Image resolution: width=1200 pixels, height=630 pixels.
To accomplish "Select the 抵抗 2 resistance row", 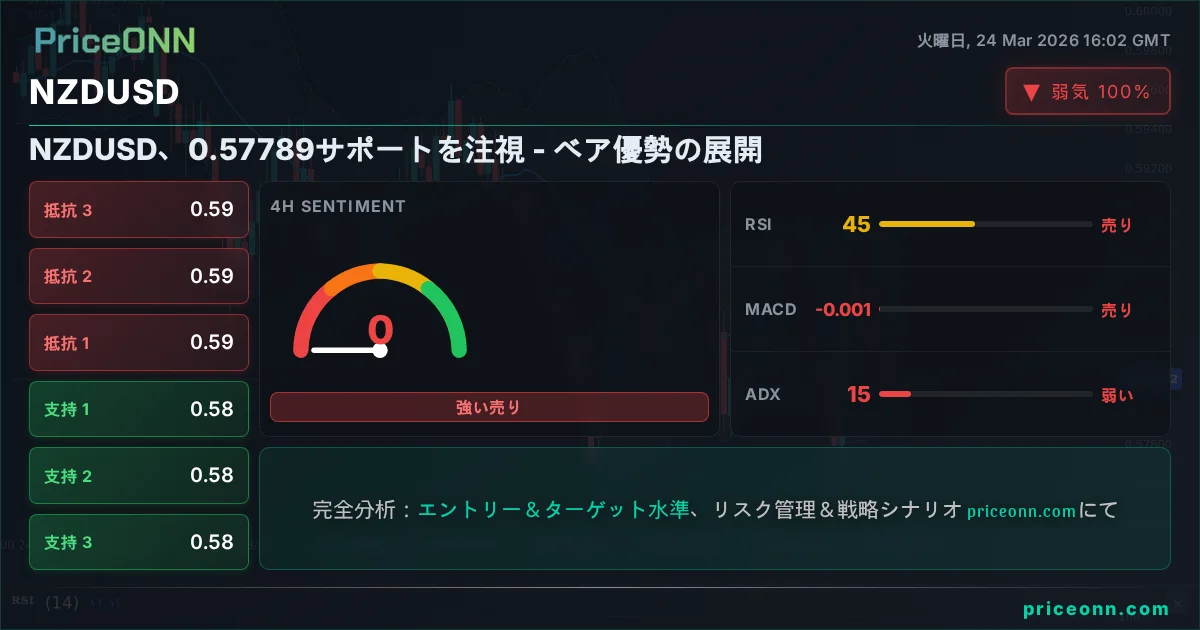I will pyautogui.click(x=139, y=276).
